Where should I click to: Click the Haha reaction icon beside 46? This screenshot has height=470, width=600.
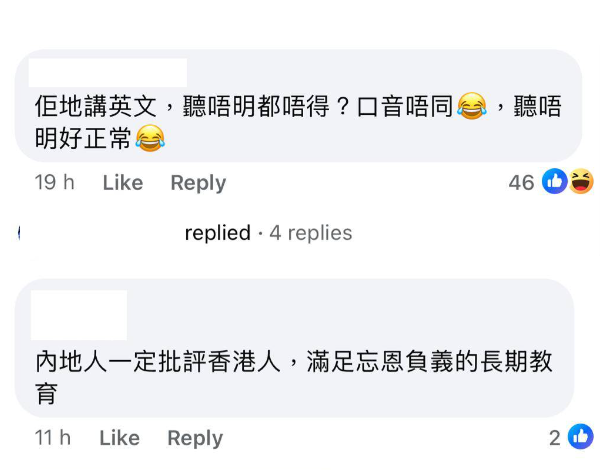tap(580, 181)
